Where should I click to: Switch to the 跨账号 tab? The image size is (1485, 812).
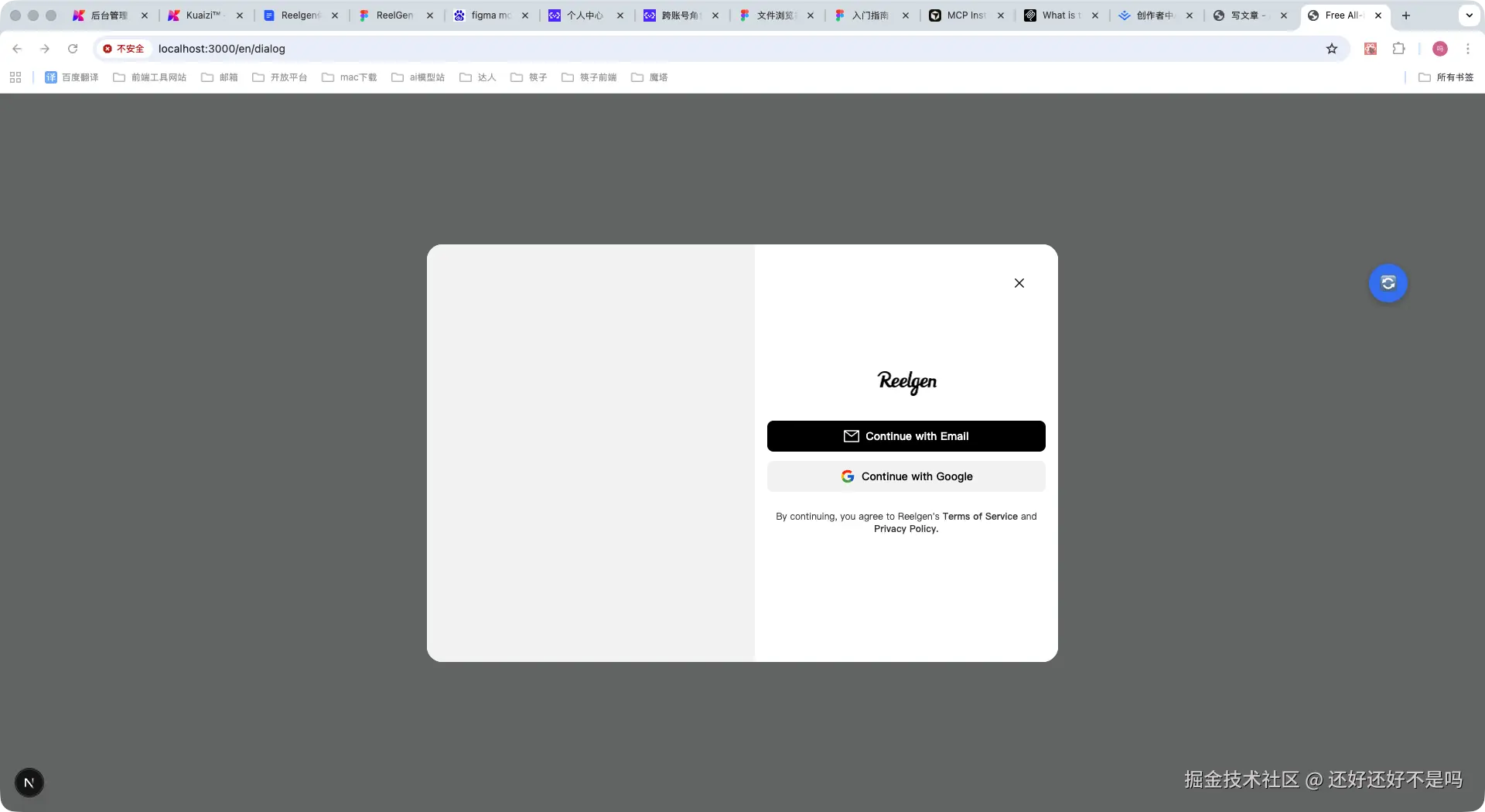[x=680, y=15]
